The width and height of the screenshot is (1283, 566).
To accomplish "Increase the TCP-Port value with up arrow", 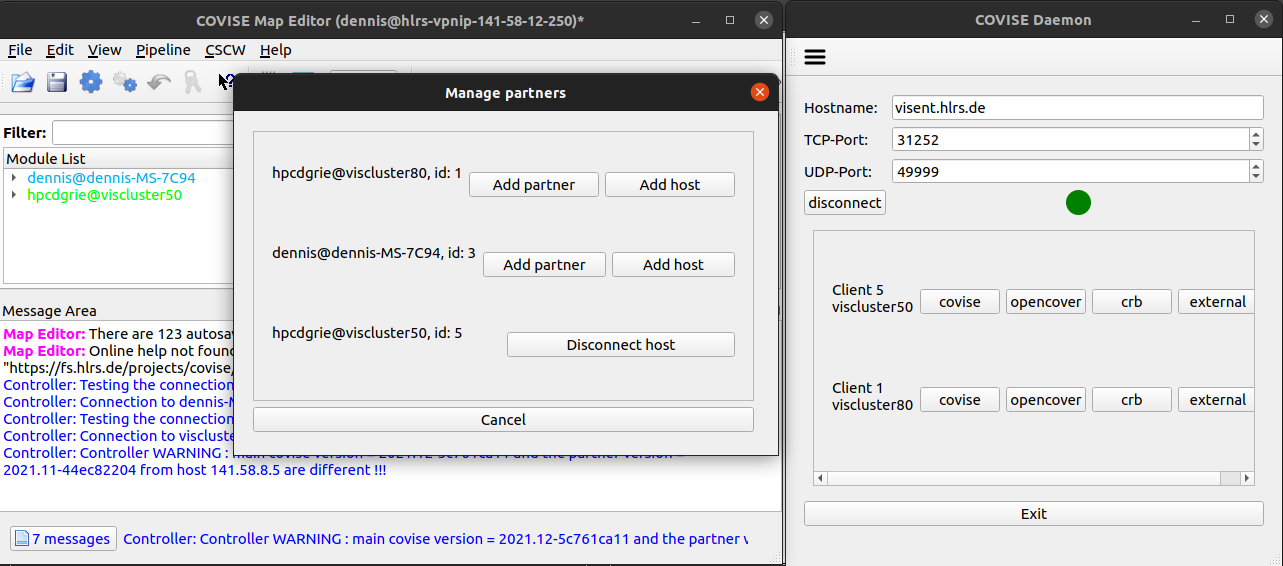I will 1257,133.
